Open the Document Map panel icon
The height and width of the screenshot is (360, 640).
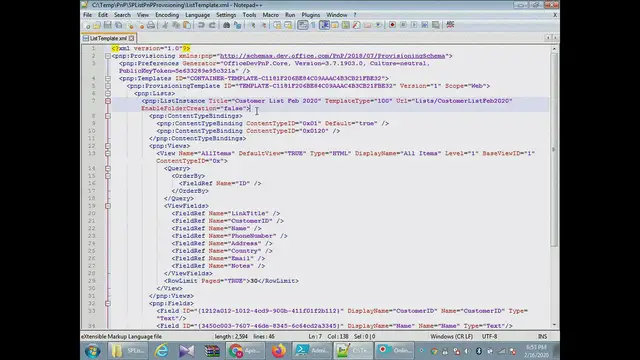pyautogui.click(x=346, y=25)
